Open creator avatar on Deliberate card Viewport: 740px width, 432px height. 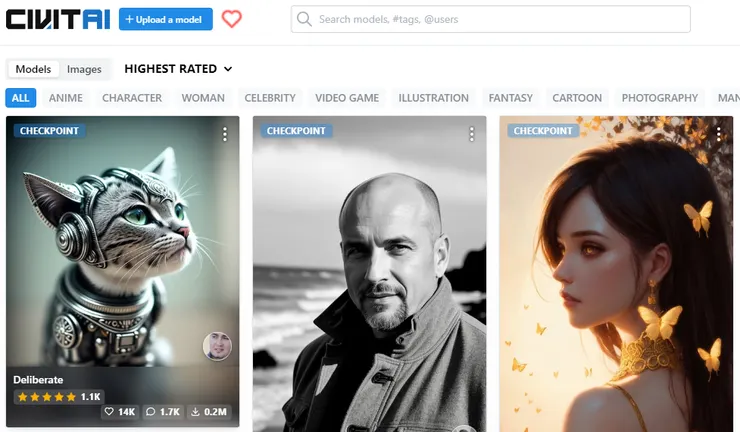217,346
